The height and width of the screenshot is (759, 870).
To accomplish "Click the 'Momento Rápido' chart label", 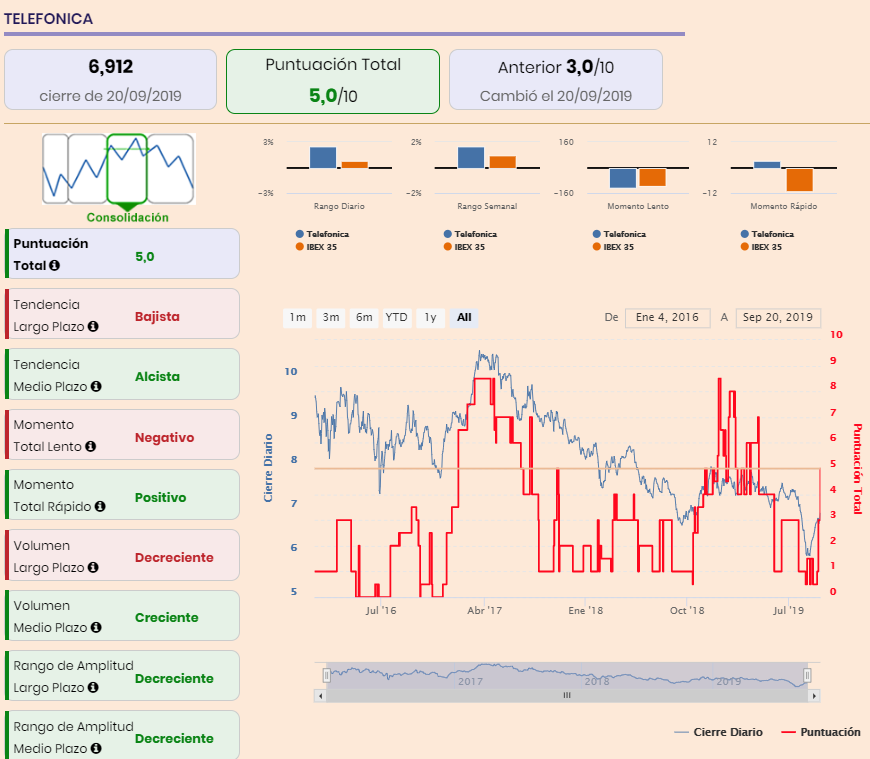I will [x=783, y=206].
